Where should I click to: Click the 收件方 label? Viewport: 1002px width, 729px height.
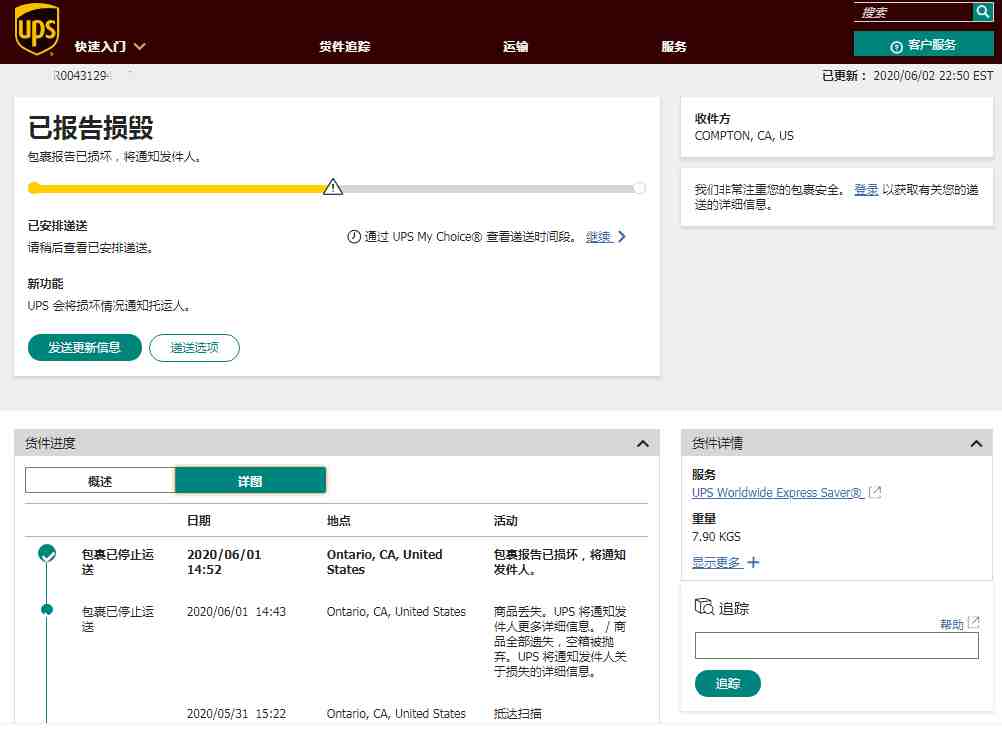713,118
